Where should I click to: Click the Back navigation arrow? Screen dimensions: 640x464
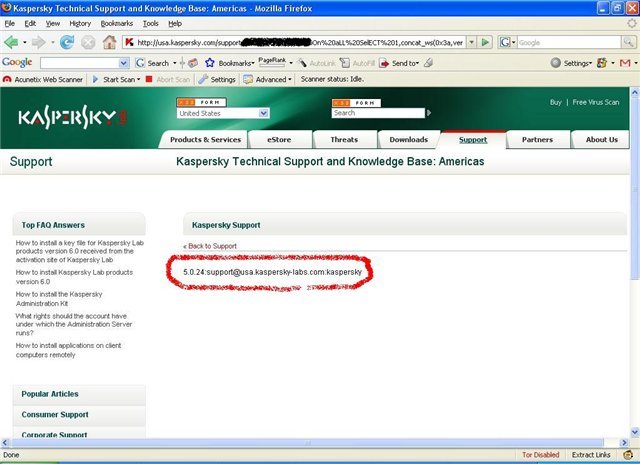(12, 42)
